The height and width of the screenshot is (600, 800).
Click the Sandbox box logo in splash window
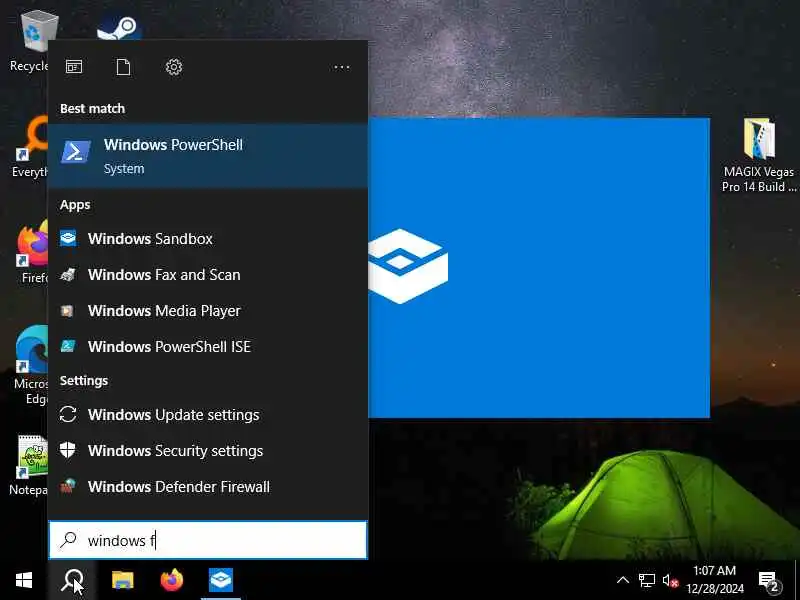coord(408,266)
